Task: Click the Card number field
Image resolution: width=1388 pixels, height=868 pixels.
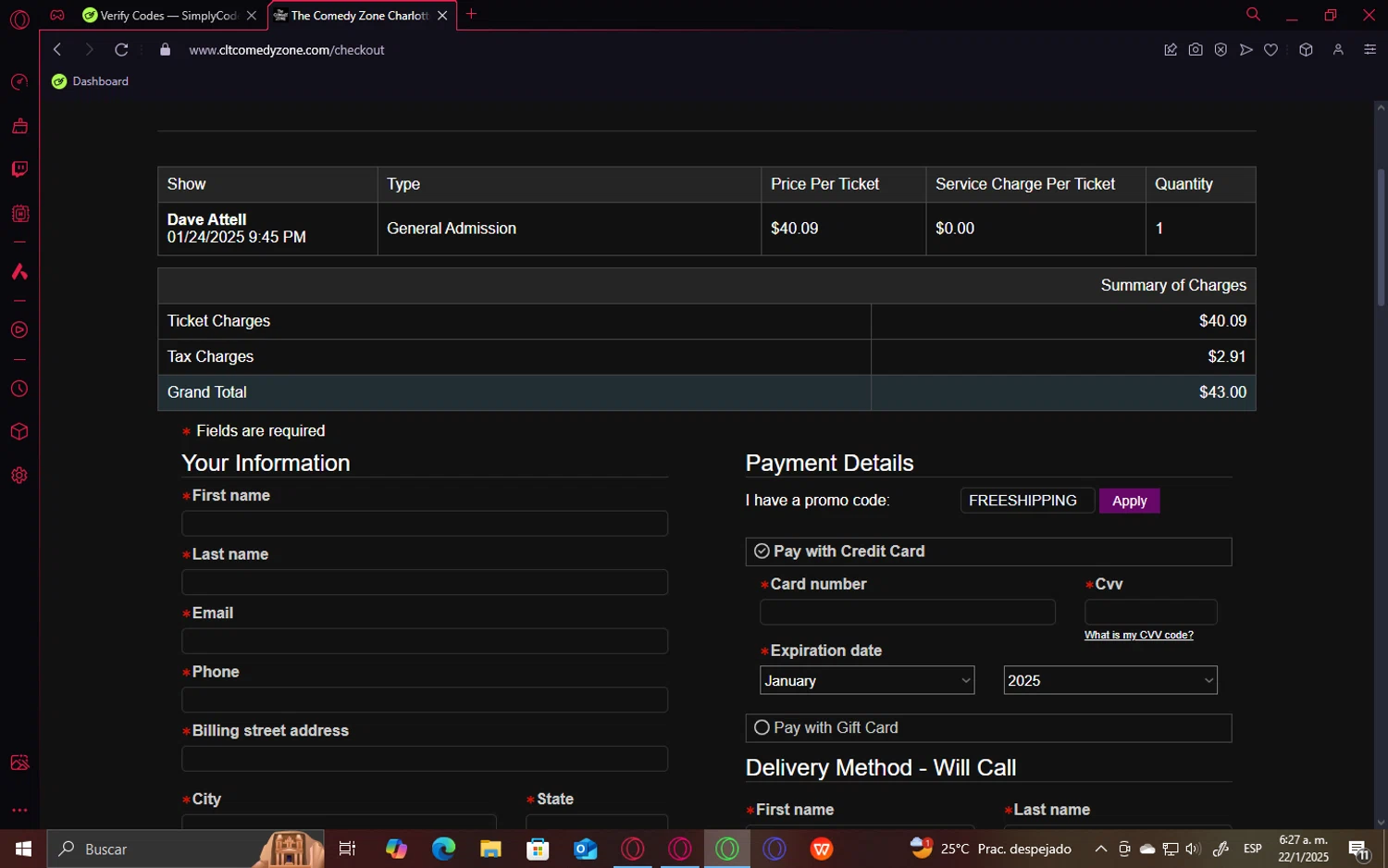Action: [908, 612]
